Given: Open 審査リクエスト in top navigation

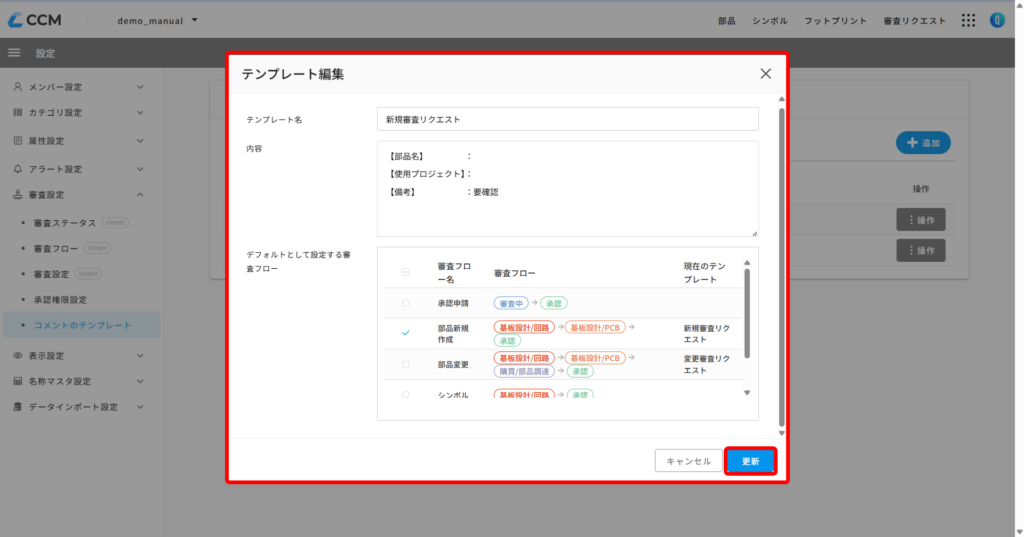Looking at the screenshot, I should coord(915,21).
